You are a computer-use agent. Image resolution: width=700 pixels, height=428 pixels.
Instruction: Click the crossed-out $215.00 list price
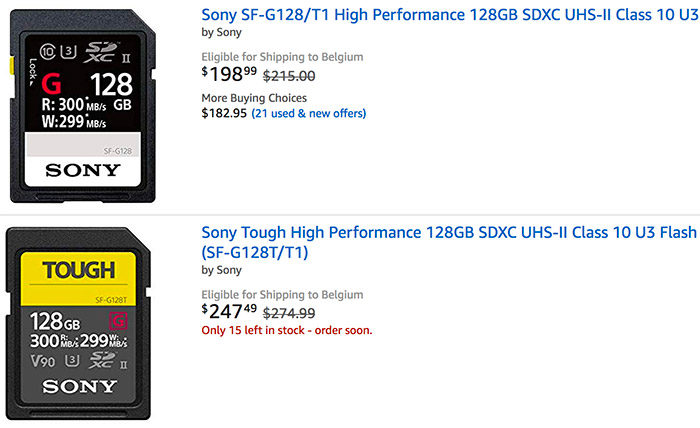point(289,76)
